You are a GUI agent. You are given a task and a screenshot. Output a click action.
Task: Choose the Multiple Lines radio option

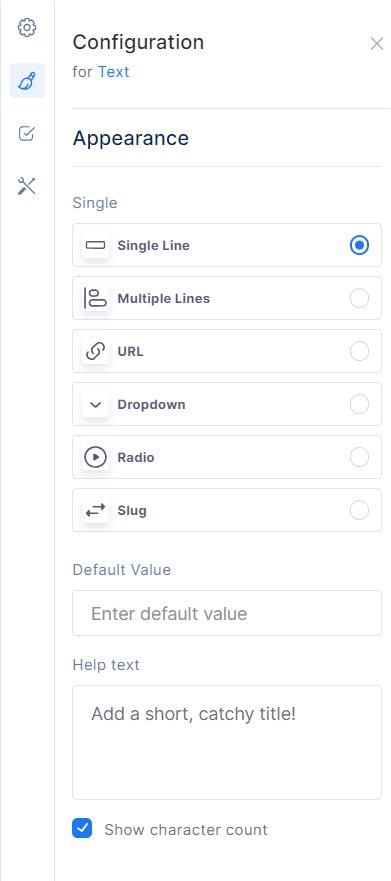coord(360,298)
